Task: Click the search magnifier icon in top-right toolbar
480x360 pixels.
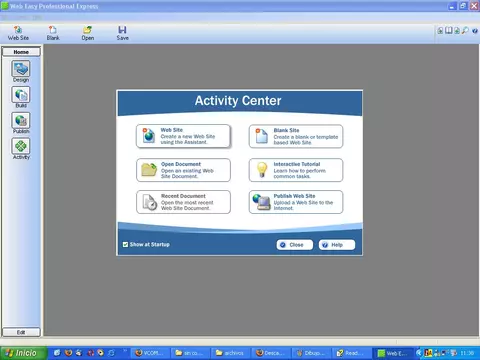Action: click(x=465, y=31)
